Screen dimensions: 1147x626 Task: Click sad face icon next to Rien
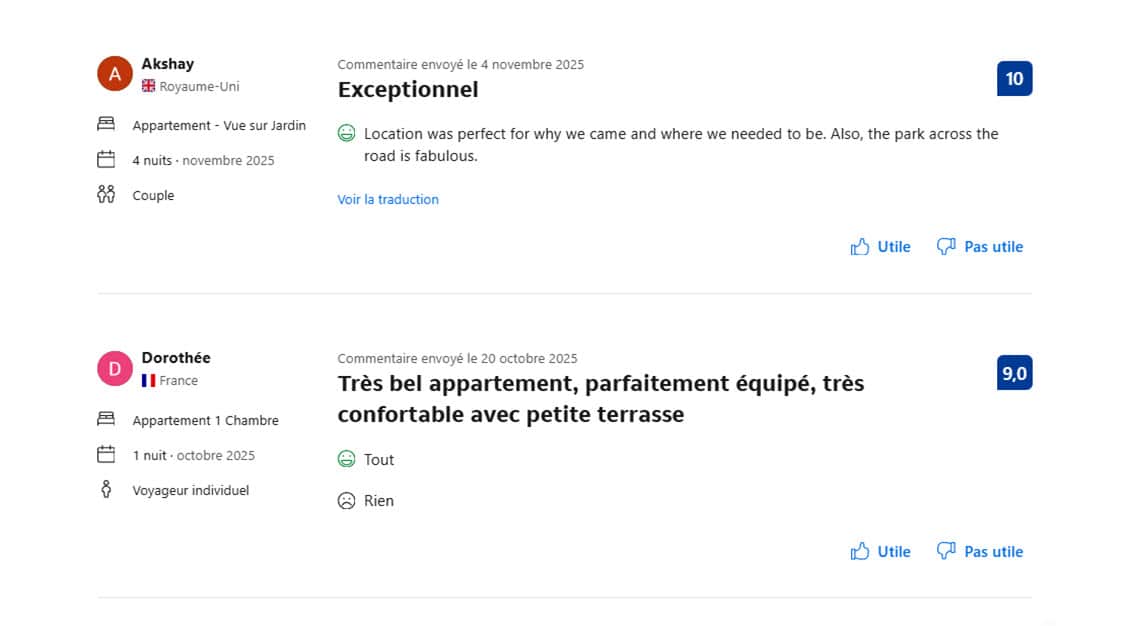pos(347,501)
